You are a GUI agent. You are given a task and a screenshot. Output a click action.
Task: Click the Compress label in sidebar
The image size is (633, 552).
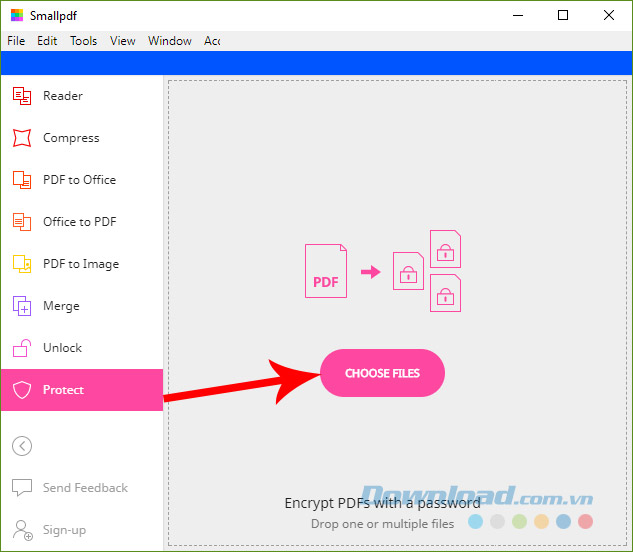tap(71, 138)
